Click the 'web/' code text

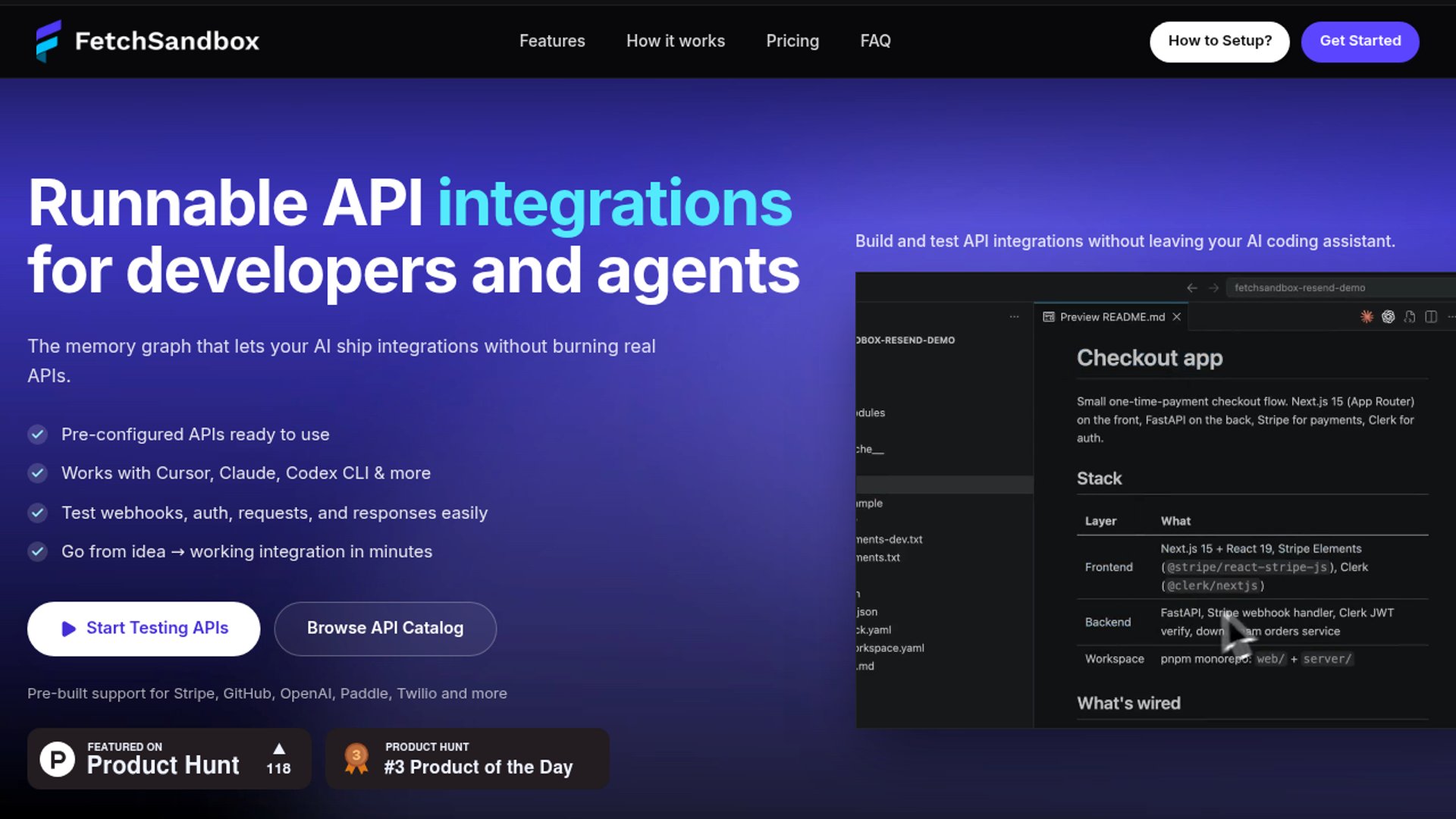(x=1271, y=659)
